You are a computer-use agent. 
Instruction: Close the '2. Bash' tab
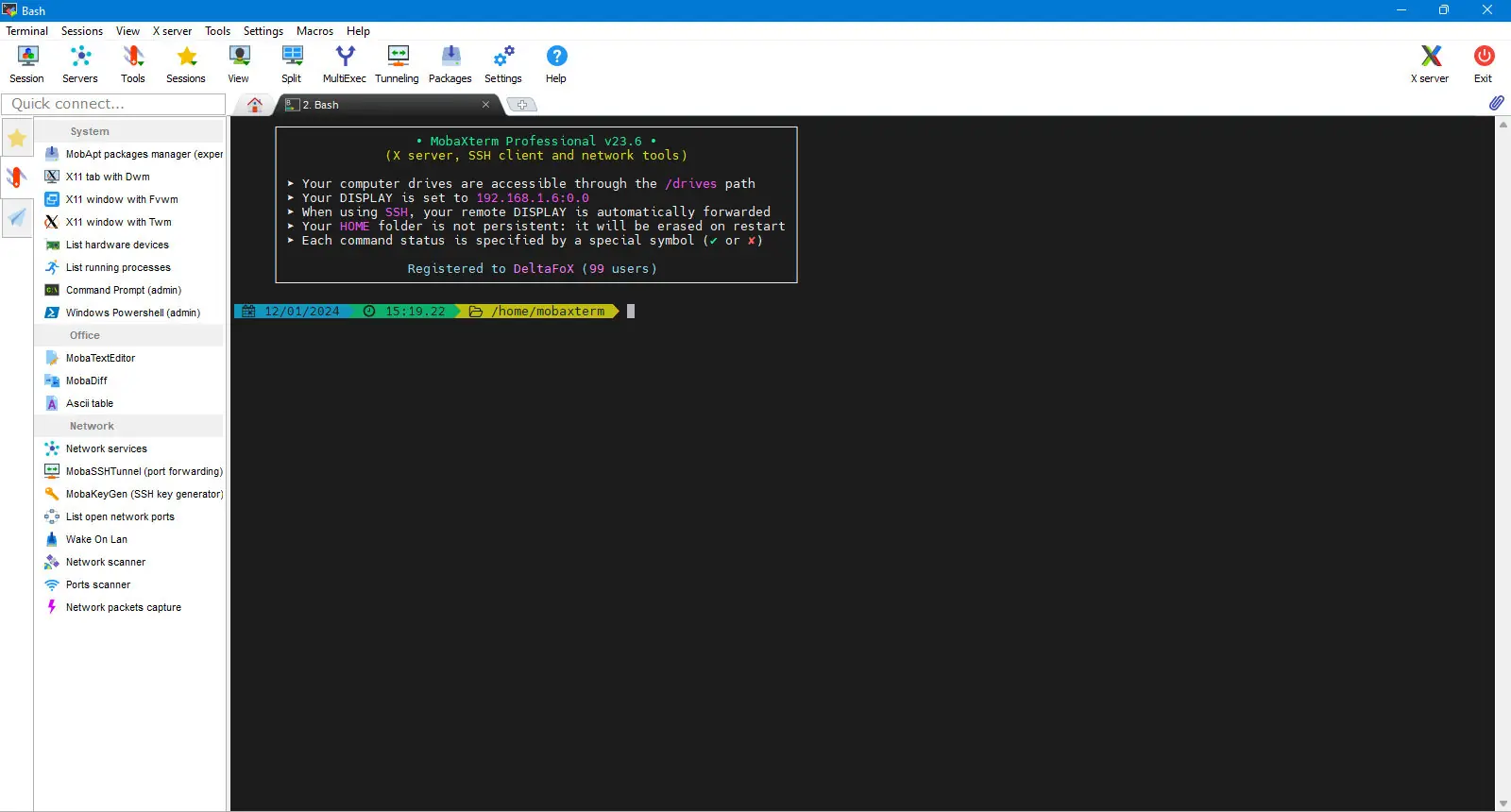coord(486,105)
